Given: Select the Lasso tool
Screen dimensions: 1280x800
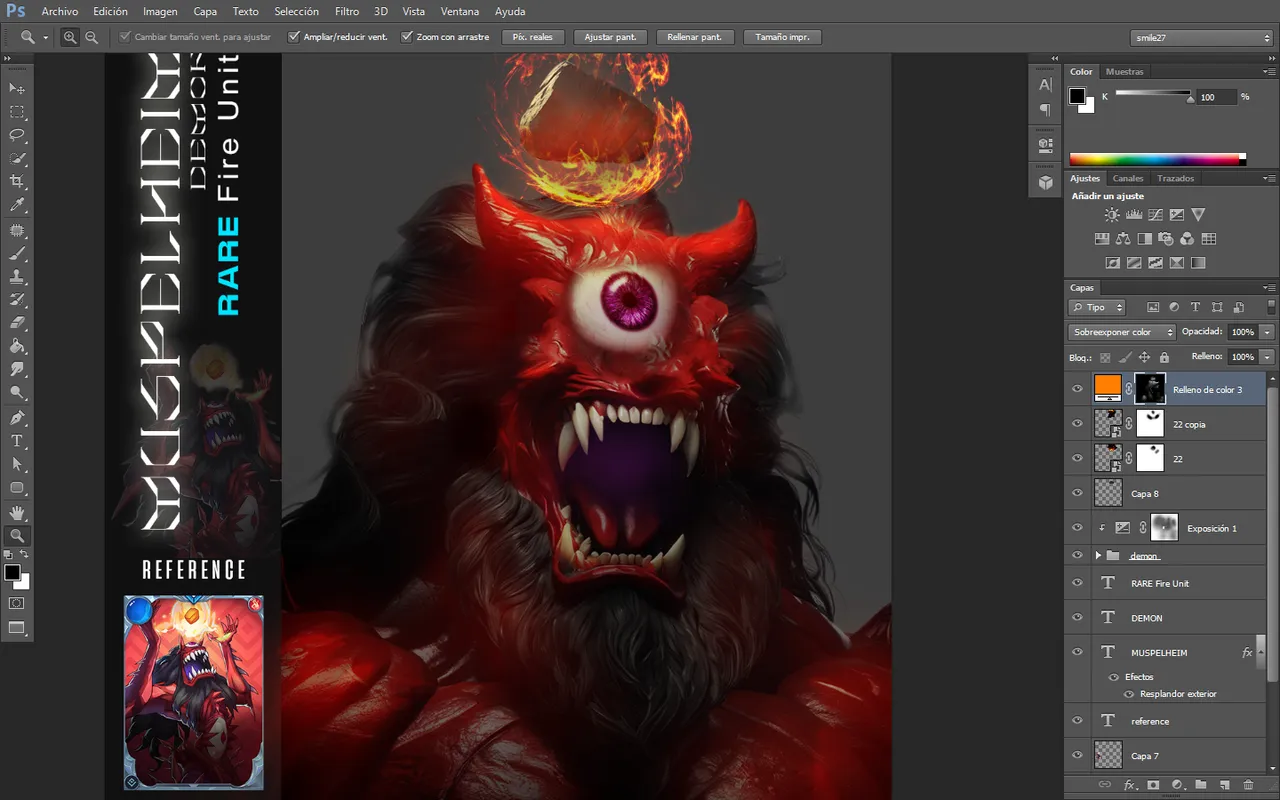Looking at the screenshot, I should tap(17, 135).
